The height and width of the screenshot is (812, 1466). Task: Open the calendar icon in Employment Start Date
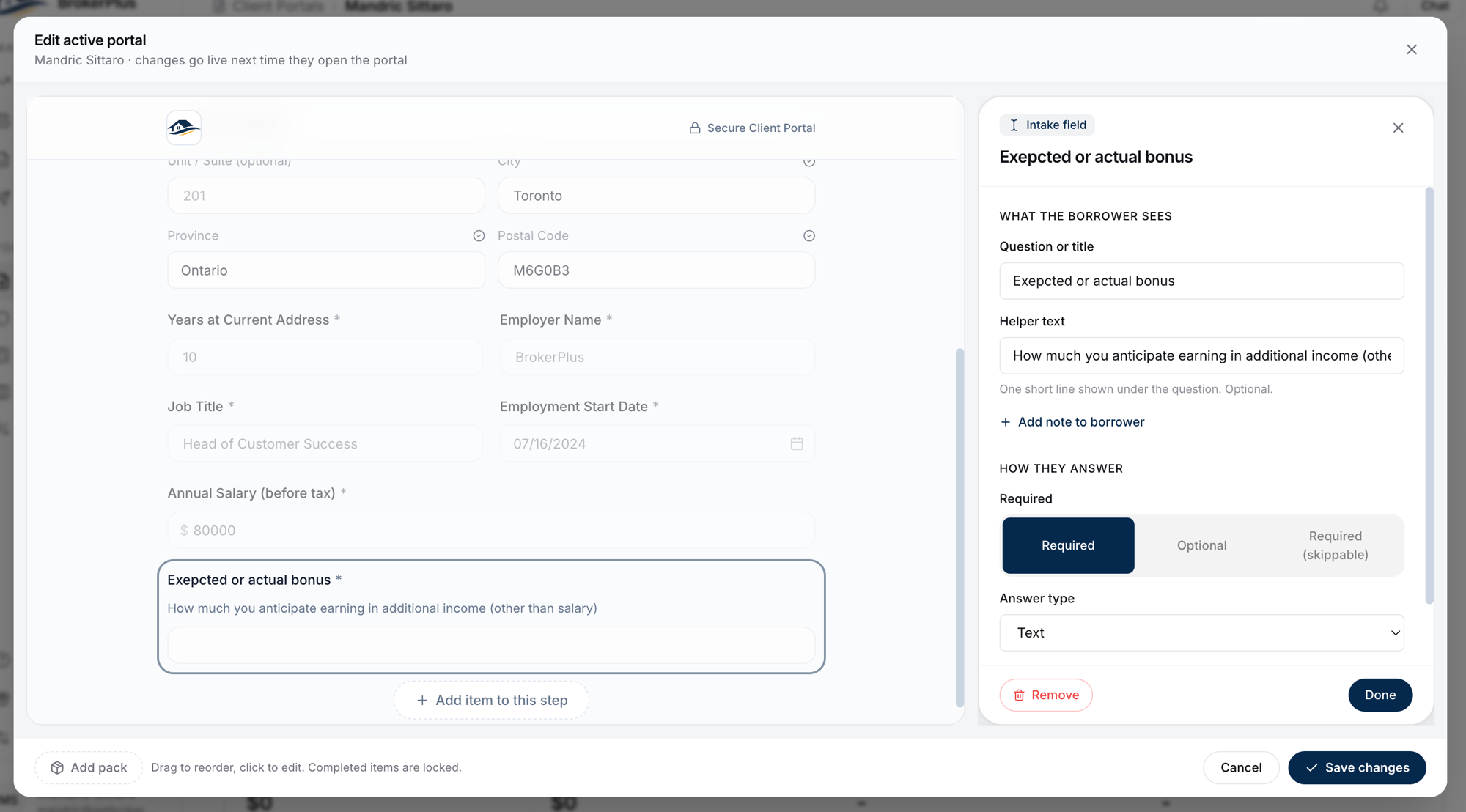tap(797, 443)
